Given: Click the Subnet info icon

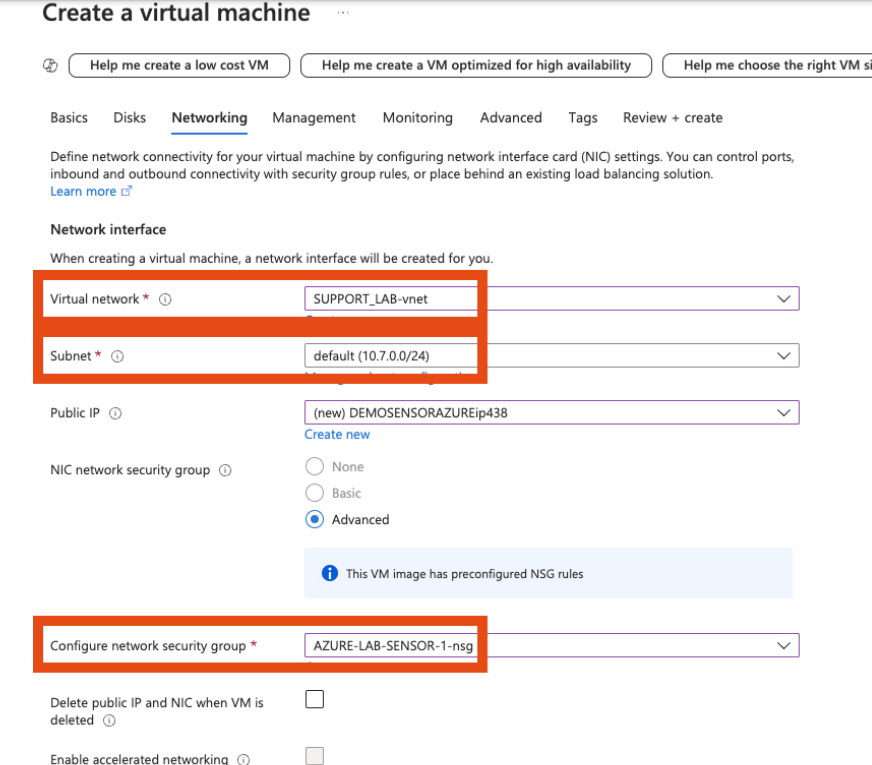Looking at the screenshot, I should pyautogui.click(x=117, y=356).
